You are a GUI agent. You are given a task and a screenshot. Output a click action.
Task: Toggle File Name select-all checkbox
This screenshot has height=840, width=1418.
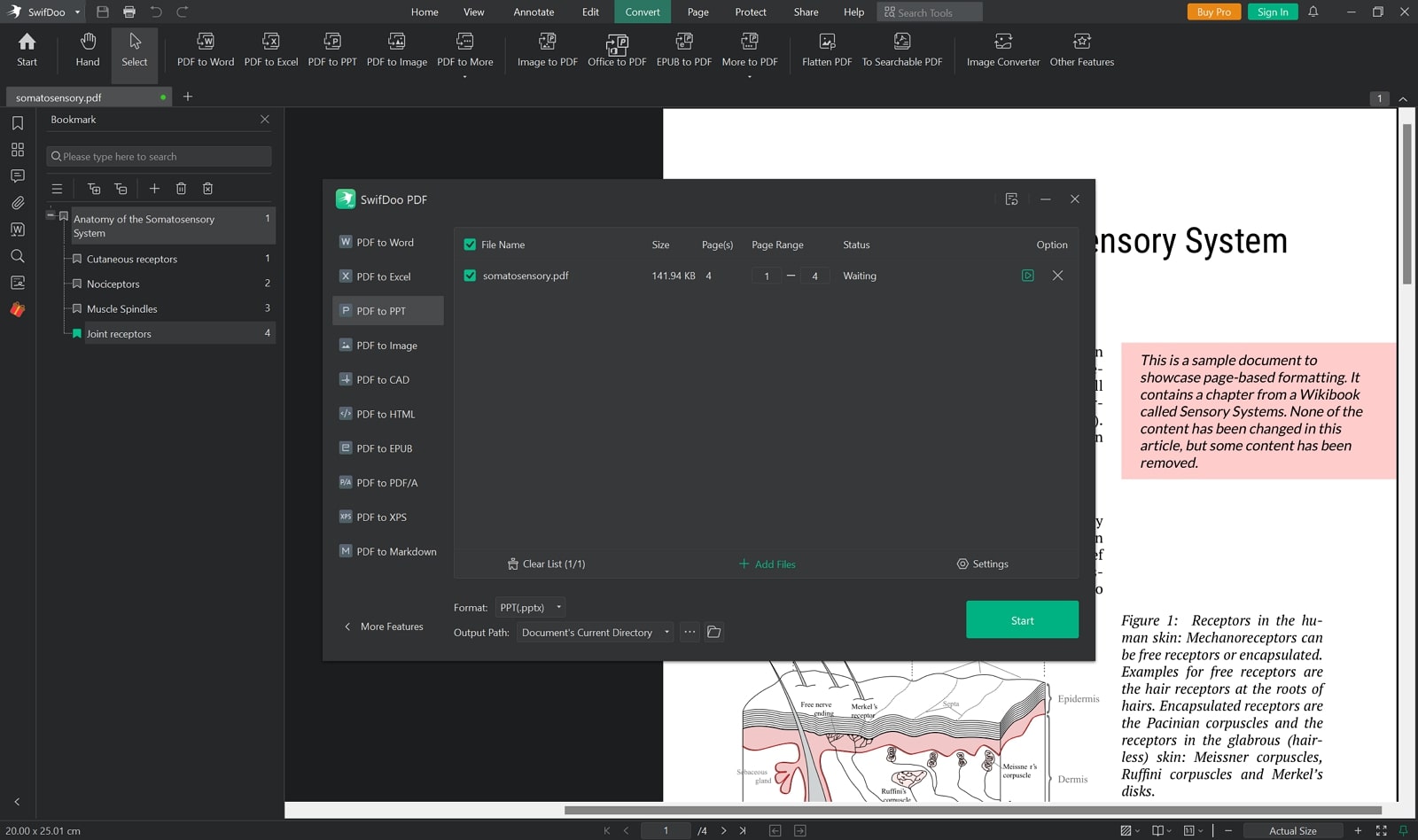click(x=470, y=245)
